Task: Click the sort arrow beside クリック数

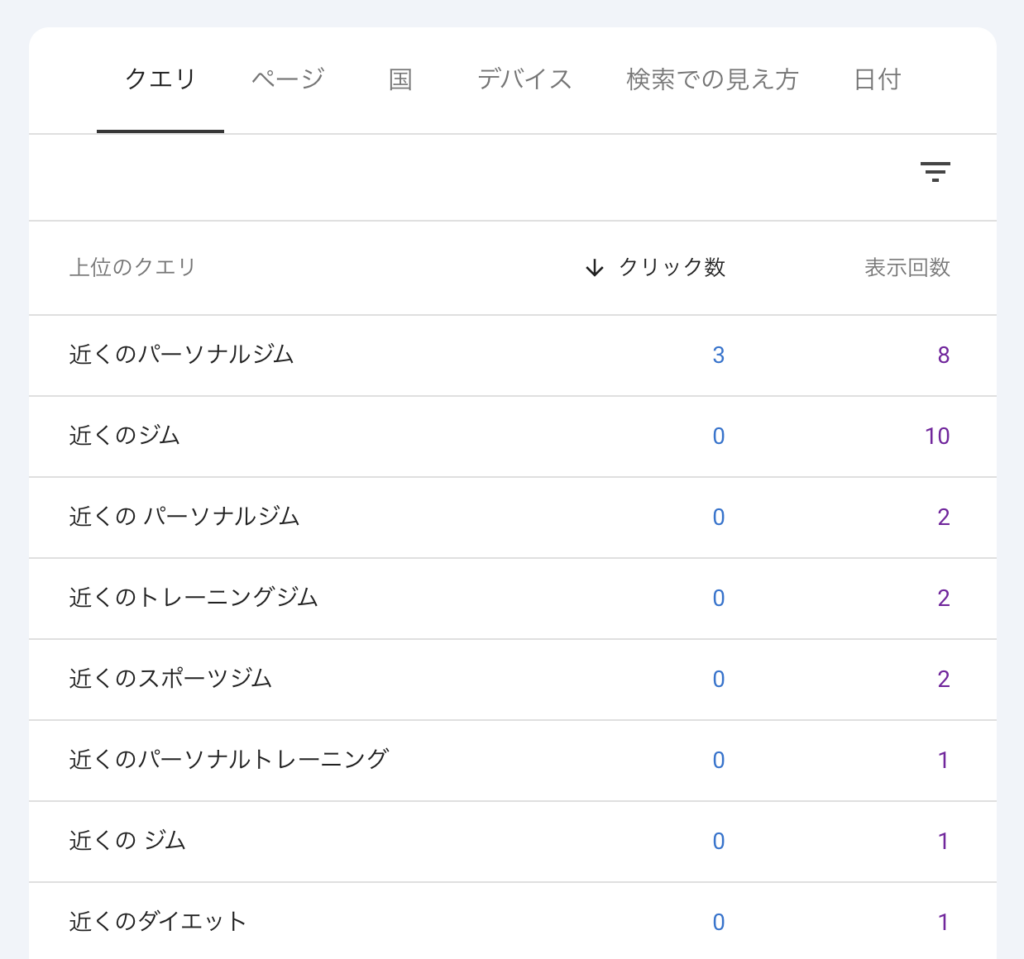Action: point(595,268)
